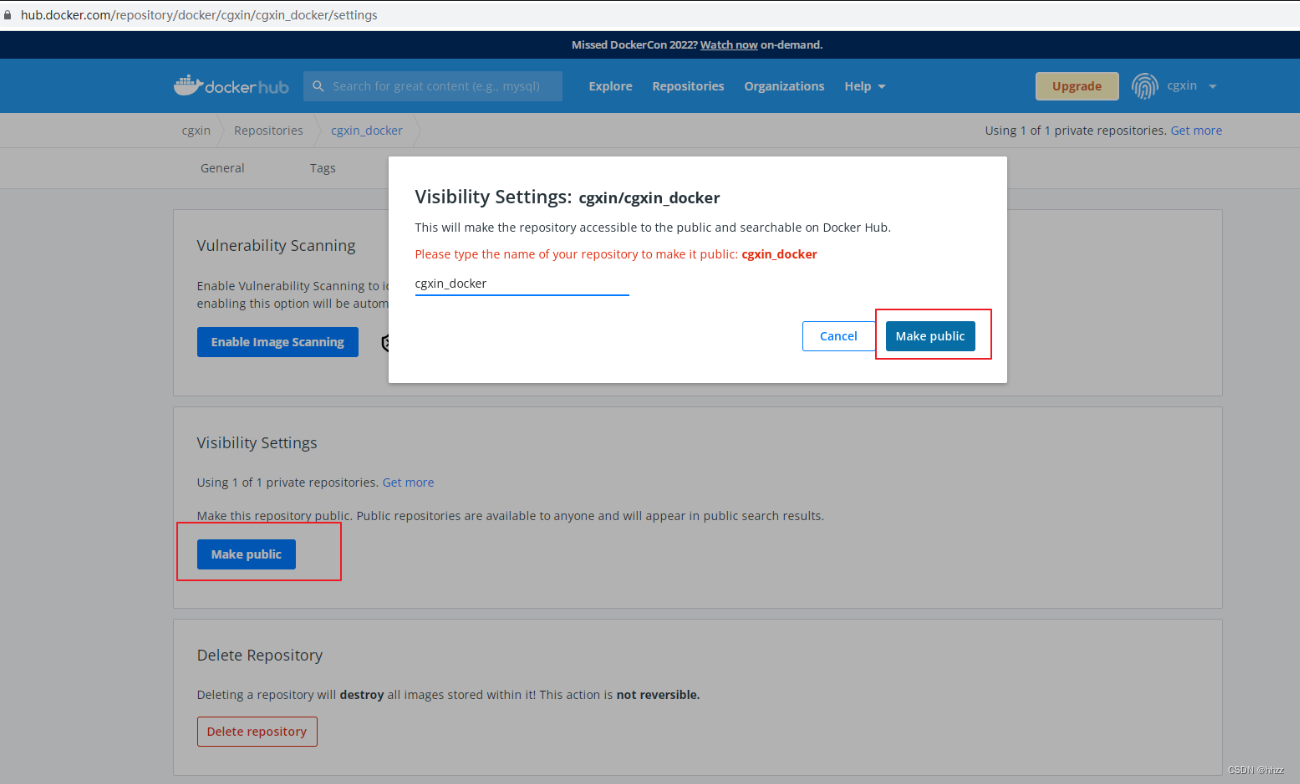Open the Explore menu item
This screenshot has width=1300, height=784.
[610, 86]
